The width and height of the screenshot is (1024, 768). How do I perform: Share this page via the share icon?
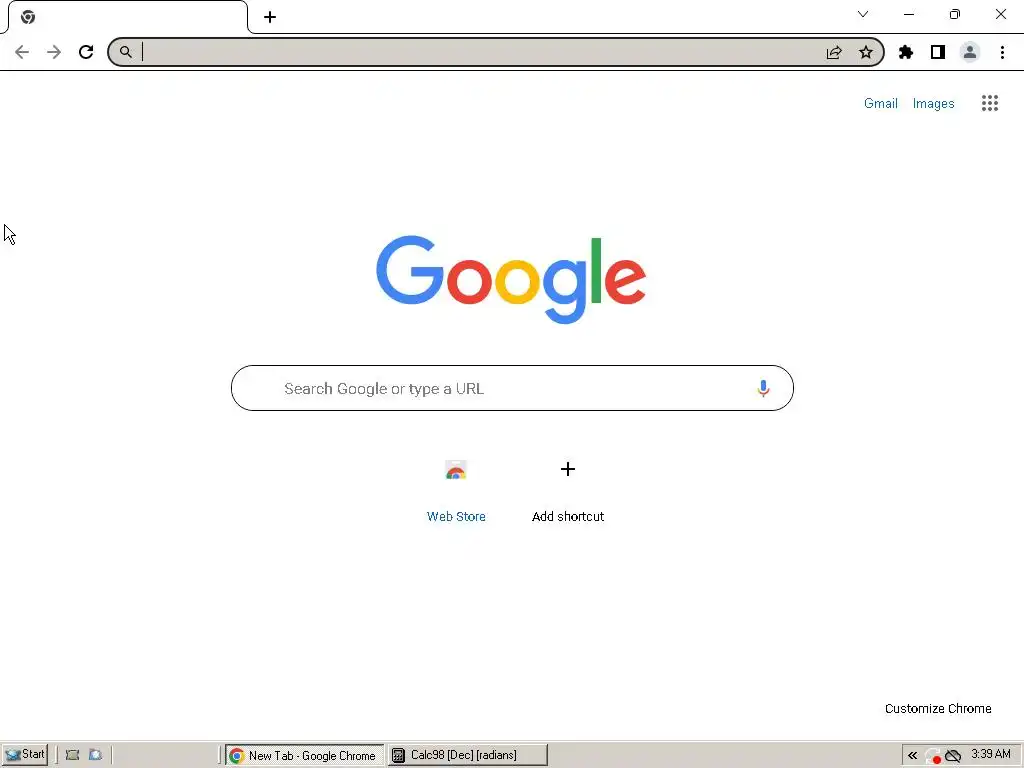(834, 52)
